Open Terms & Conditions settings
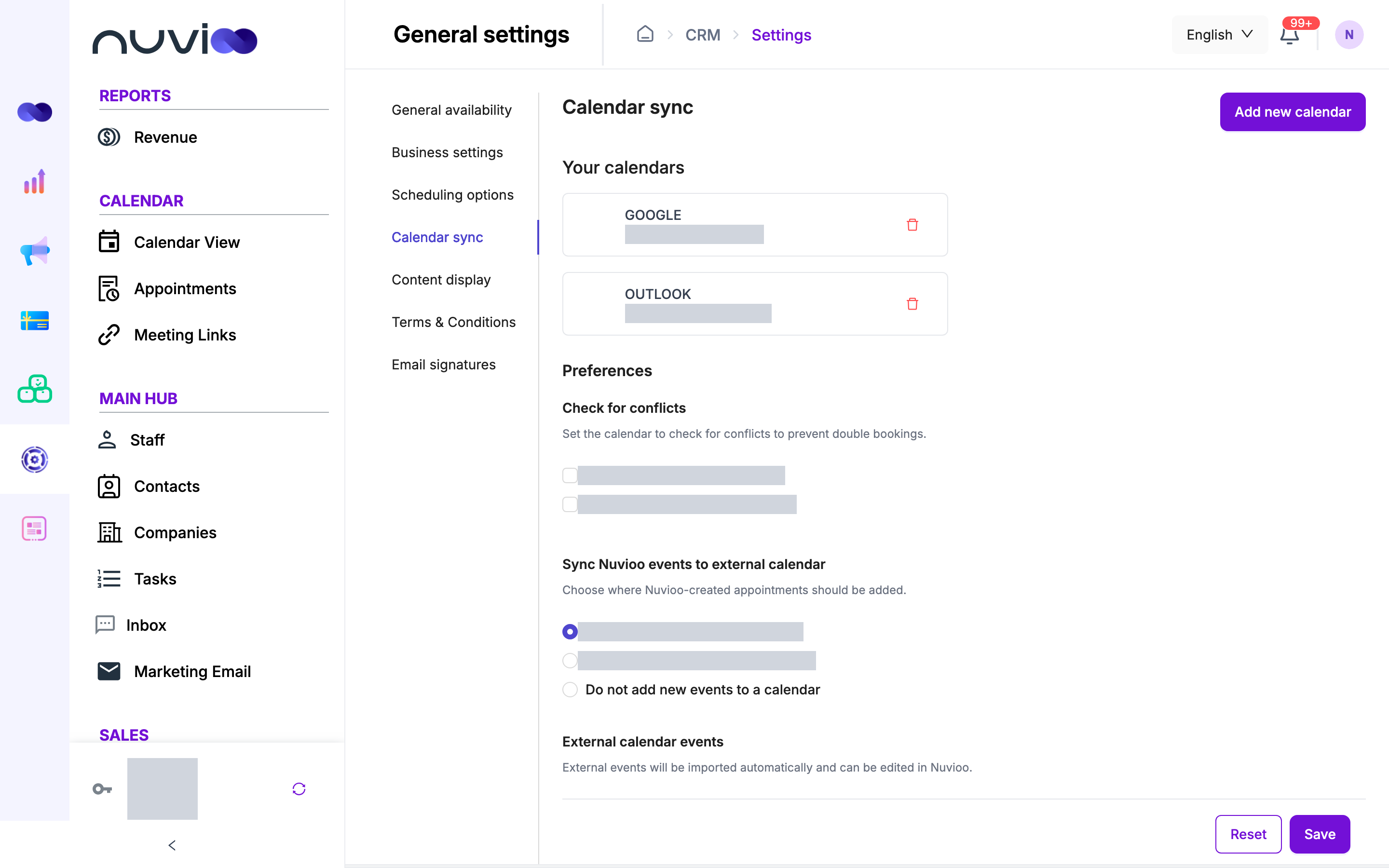 coord(453,322)
